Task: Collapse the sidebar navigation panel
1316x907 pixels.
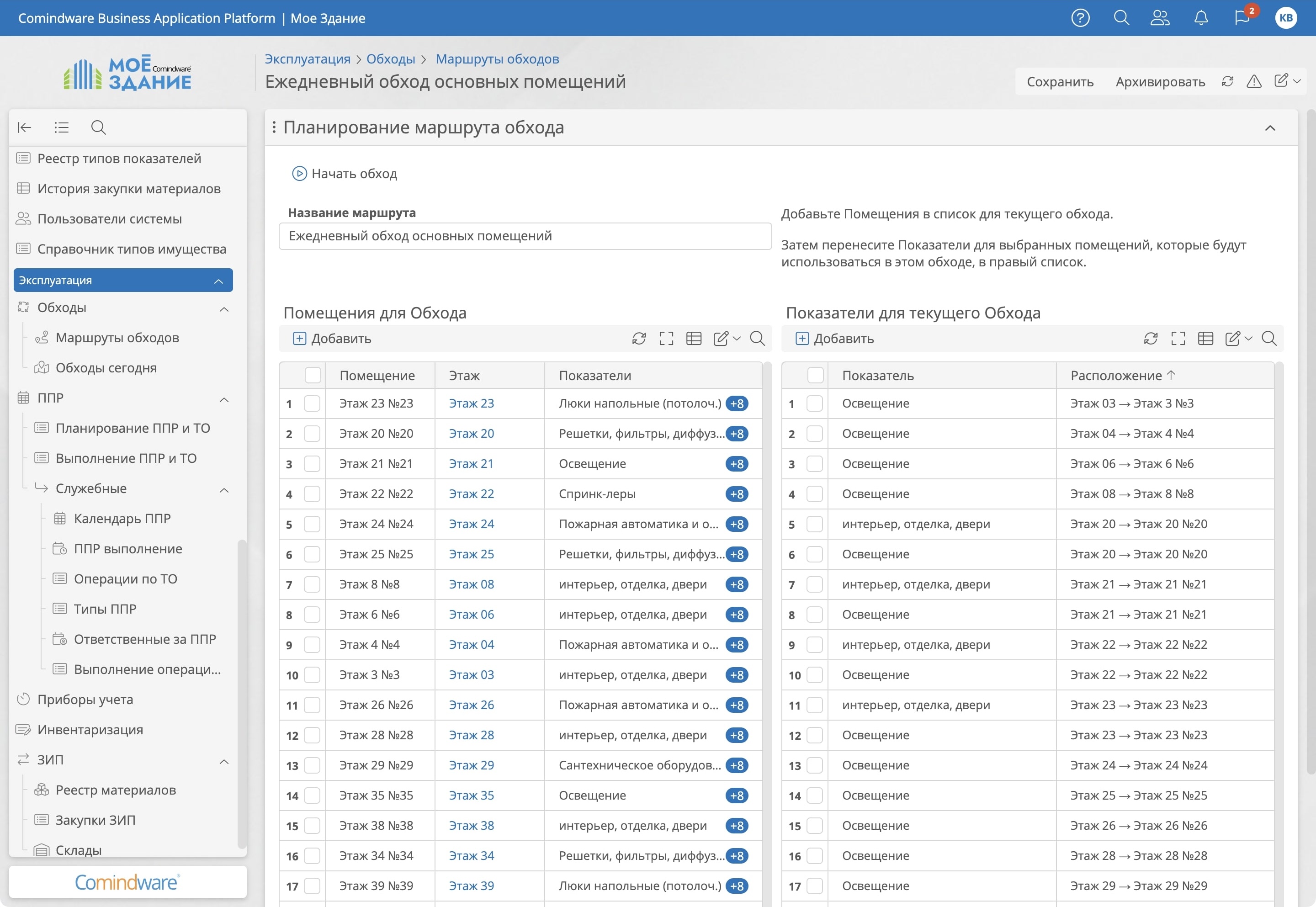Action: click(24, 127)
